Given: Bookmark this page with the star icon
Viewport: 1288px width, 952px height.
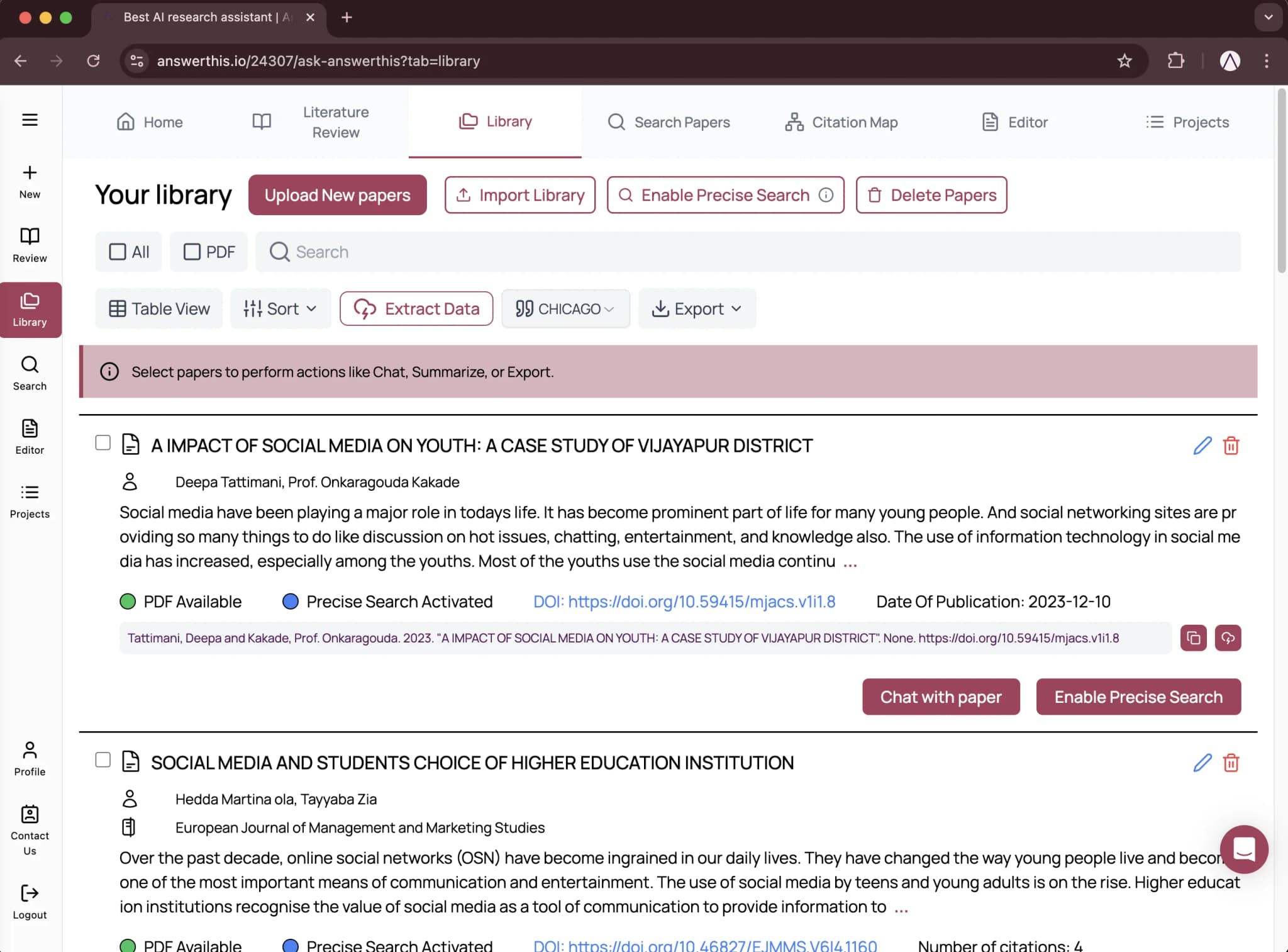Looking at the screenshot, I should point(1124,61).
